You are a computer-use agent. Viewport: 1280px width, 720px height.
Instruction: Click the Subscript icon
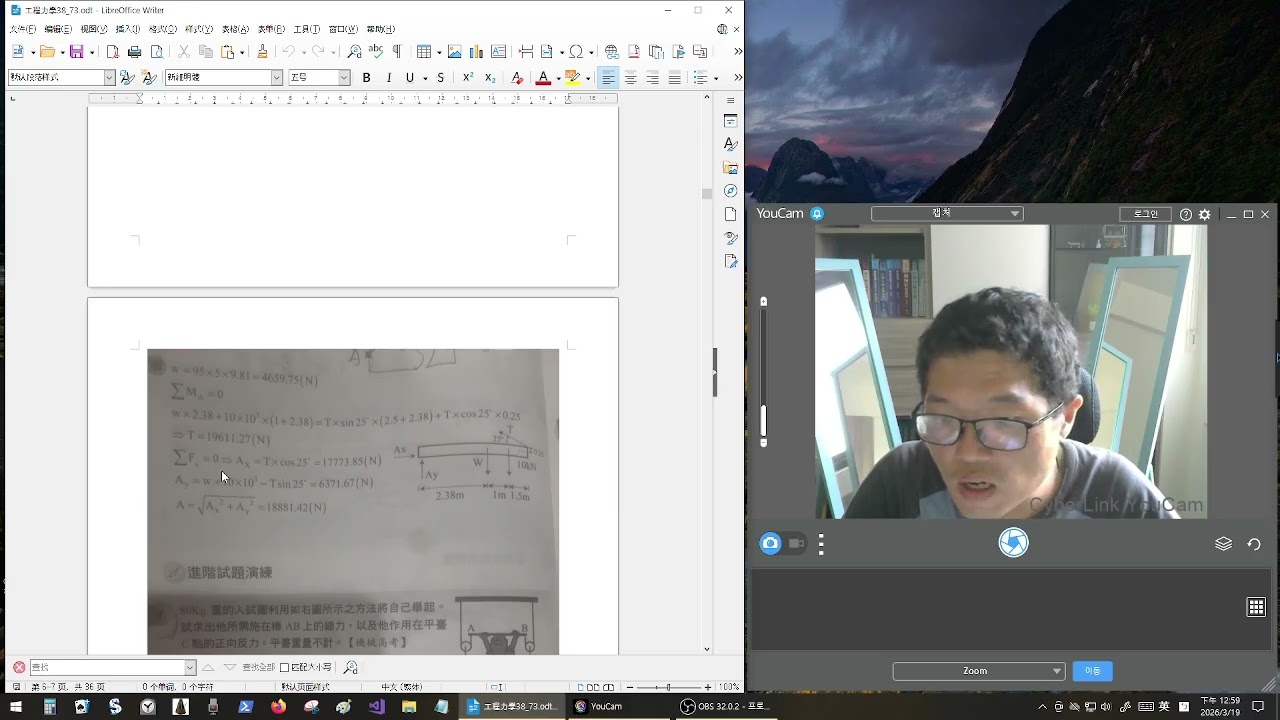490,78
